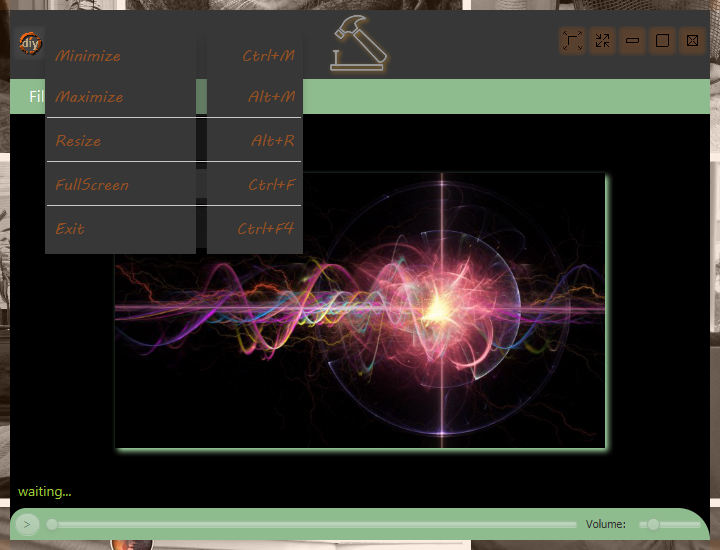Click the minimize bar icon at top right
The image size is (720, 550).
pyautogui.click(x=632, y=41)
